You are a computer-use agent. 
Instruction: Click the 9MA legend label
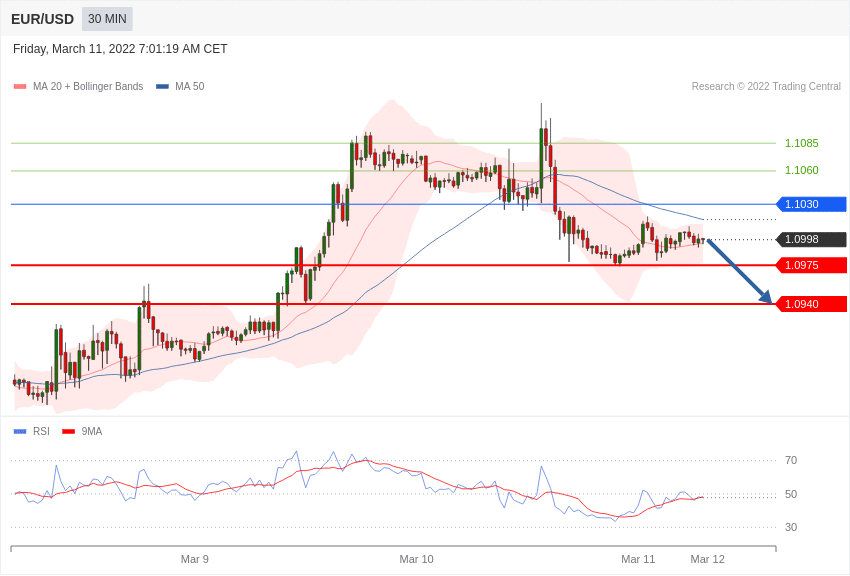click(x=92, y=431)
